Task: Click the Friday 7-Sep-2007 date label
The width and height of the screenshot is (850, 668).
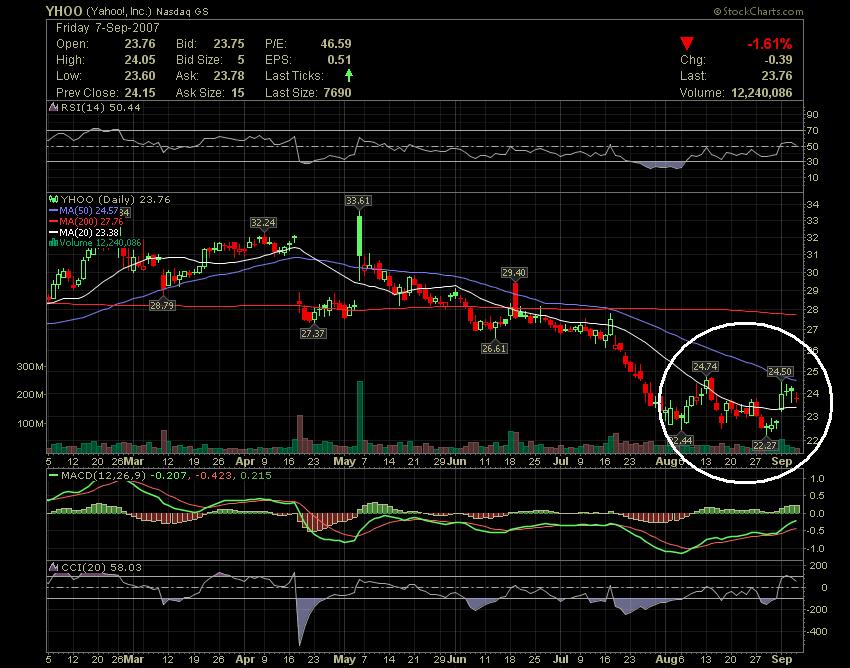Action: pyautogui.click(x=108, y=28)
